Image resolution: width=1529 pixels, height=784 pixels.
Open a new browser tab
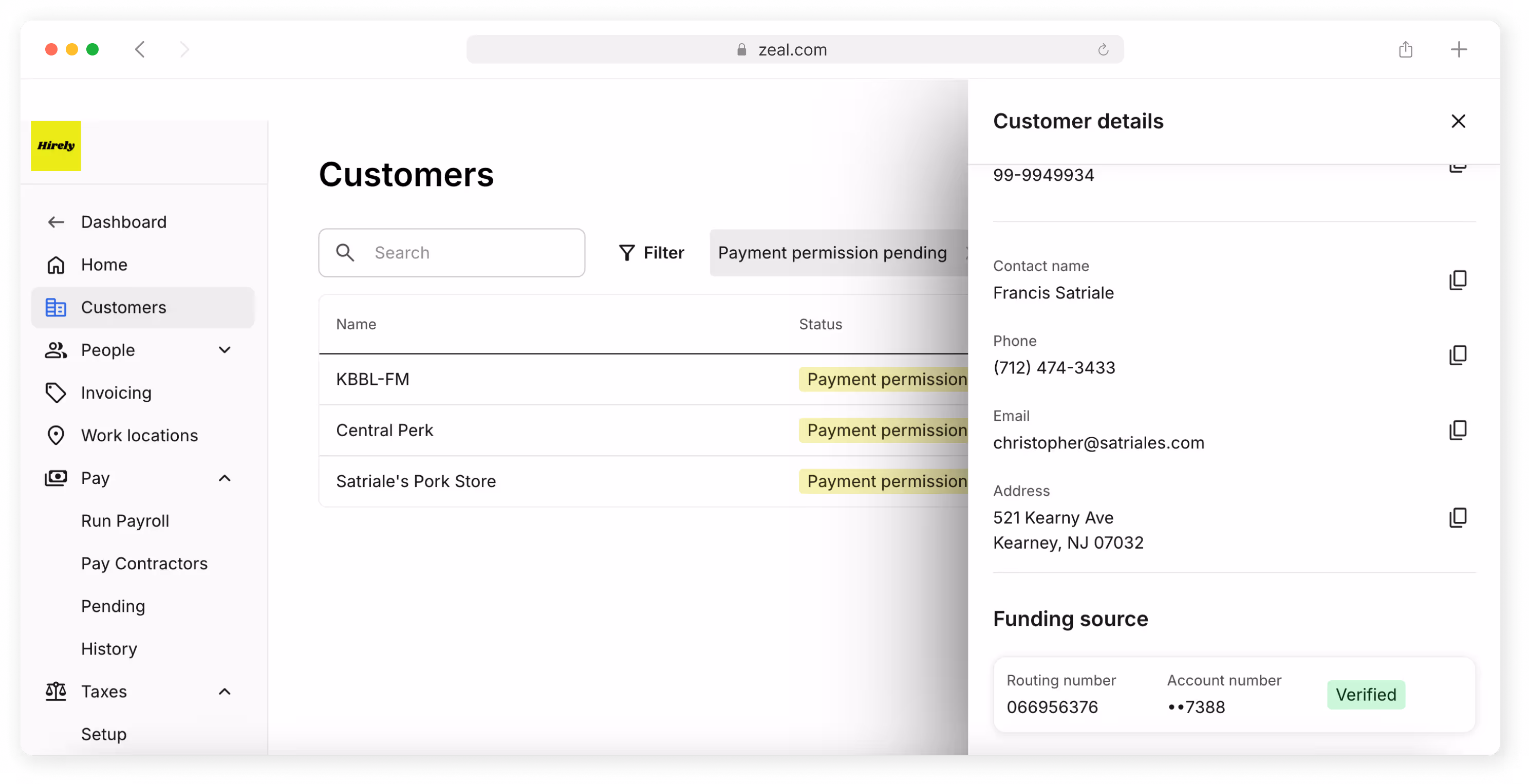[x=1459, y=49]
